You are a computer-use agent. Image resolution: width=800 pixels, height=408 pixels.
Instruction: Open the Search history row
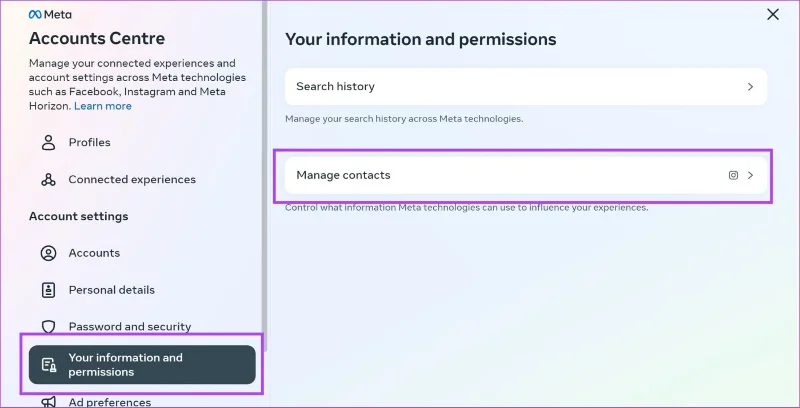[x=526, y=87]
